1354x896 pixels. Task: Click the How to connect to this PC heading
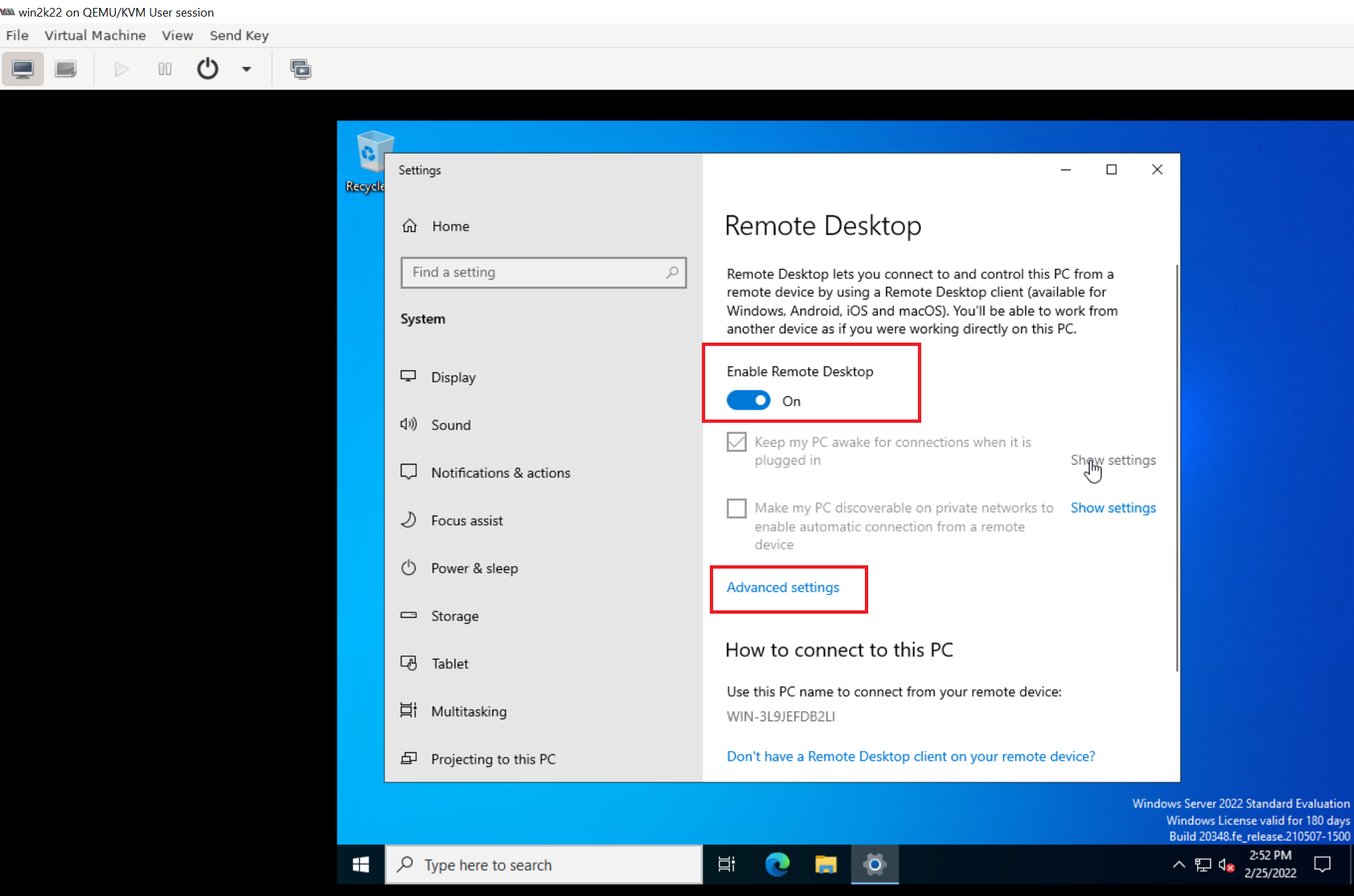coord(839,649)
